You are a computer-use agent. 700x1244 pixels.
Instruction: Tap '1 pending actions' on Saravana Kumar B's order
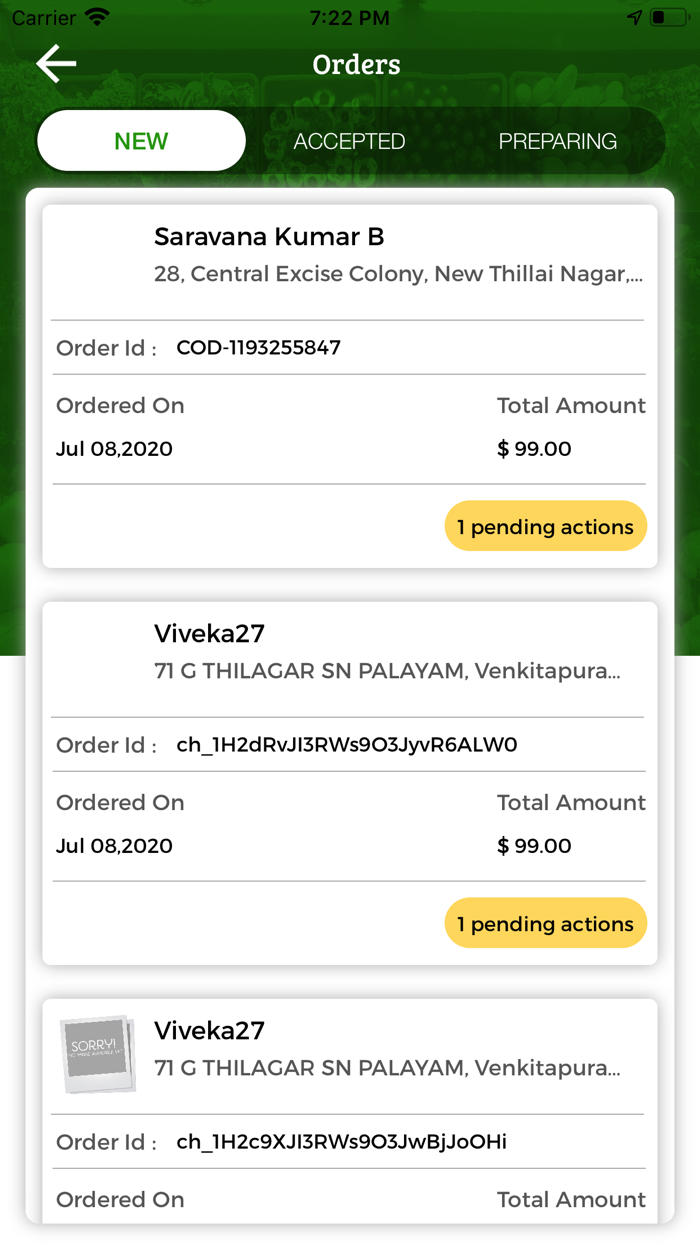coord(545,526)
